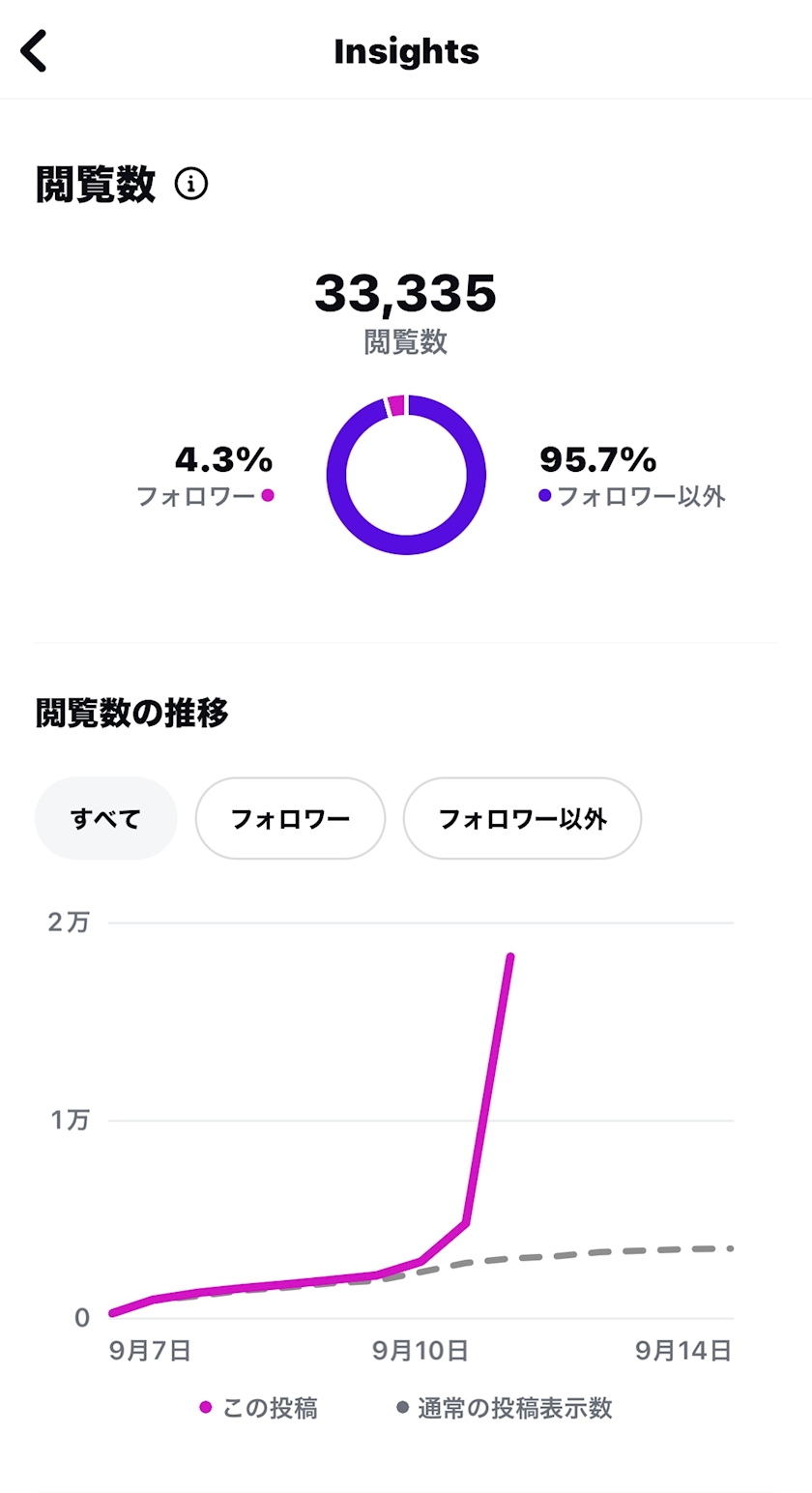Click the 9月10日 date on the axis
This screenshot has width=812, height=1493.
tap(420, 1351)
